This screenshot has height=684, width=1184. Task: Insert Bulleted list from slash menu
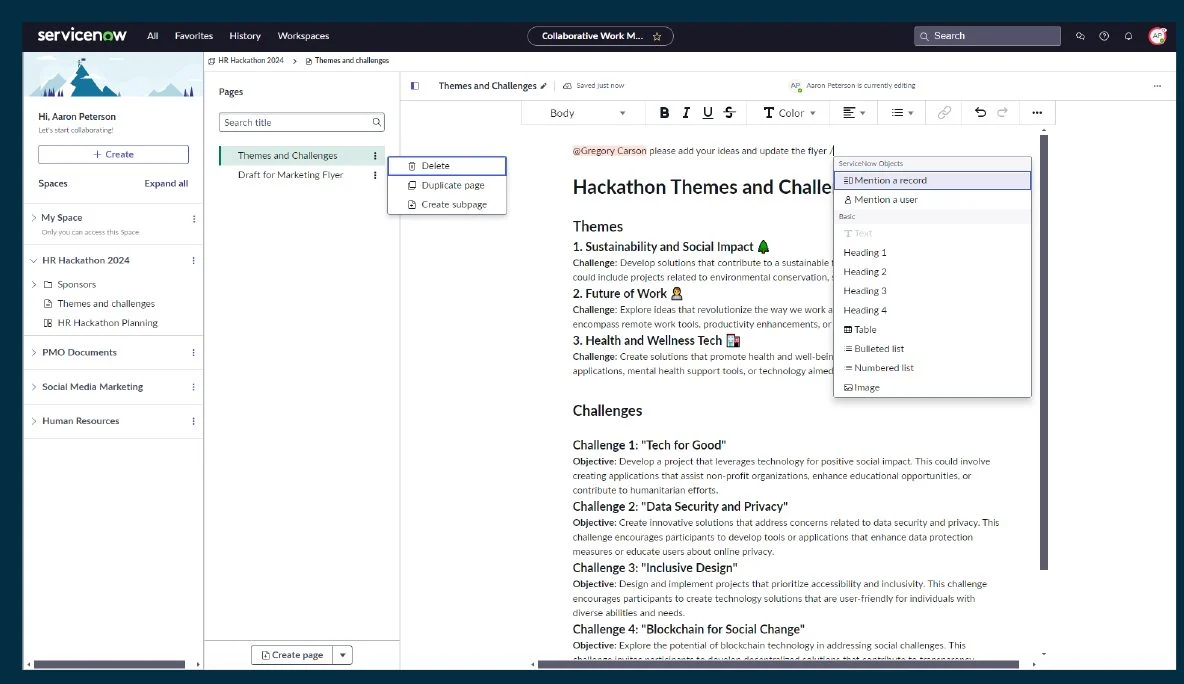coord(932,349)
